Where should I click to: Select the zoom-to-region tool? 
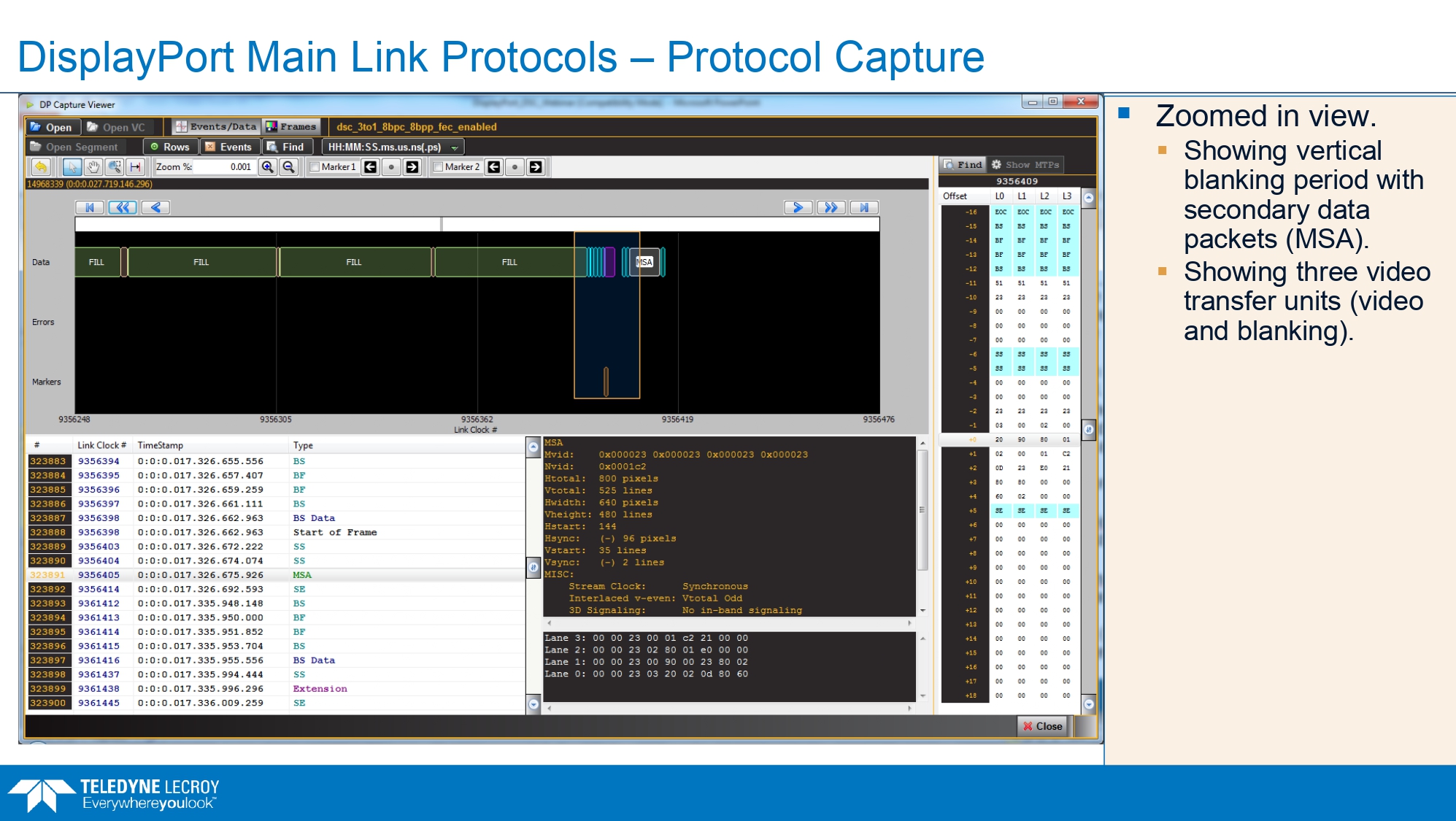click(115, 167)
